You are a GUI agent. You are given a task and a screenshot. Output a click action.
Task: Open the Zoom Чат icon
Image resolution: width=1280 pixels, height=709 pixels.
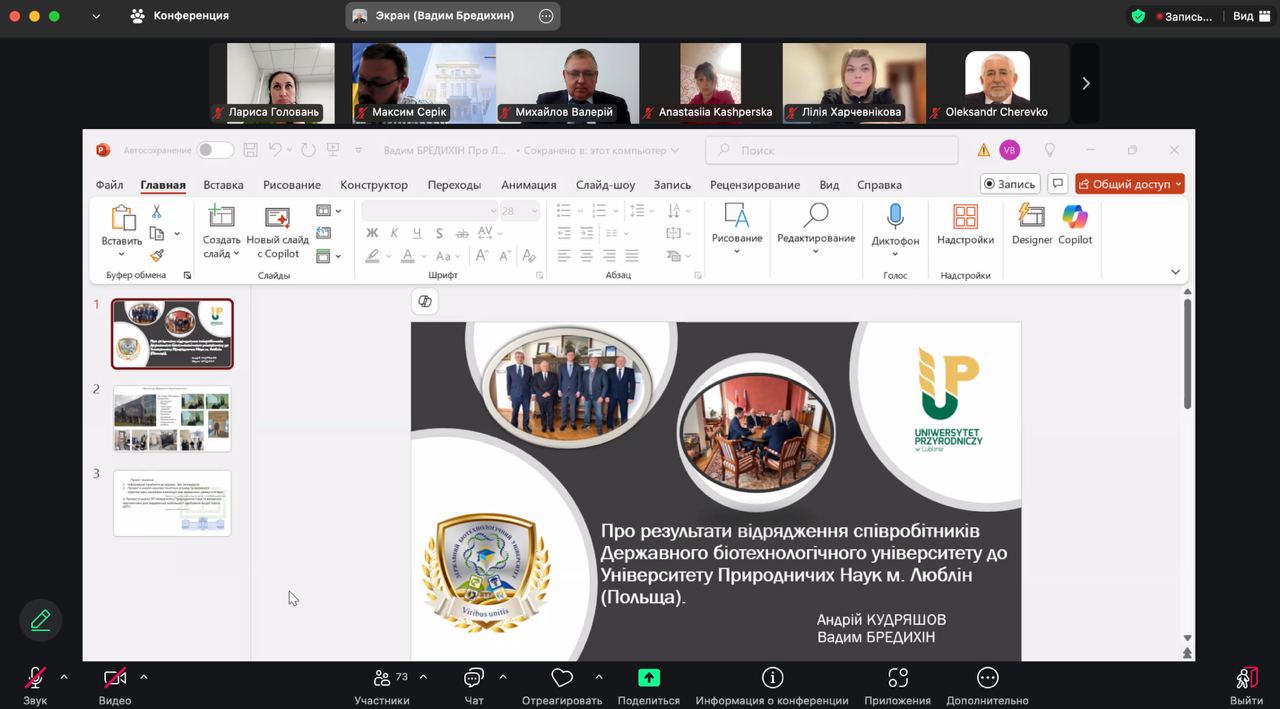474,678
